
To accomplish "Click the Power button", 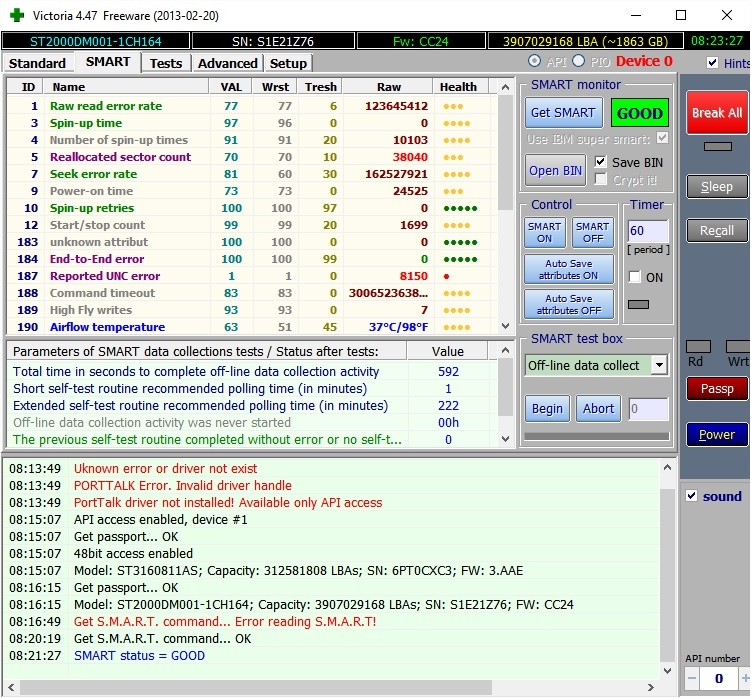I will pyautogui.click(x=717, y=435).
